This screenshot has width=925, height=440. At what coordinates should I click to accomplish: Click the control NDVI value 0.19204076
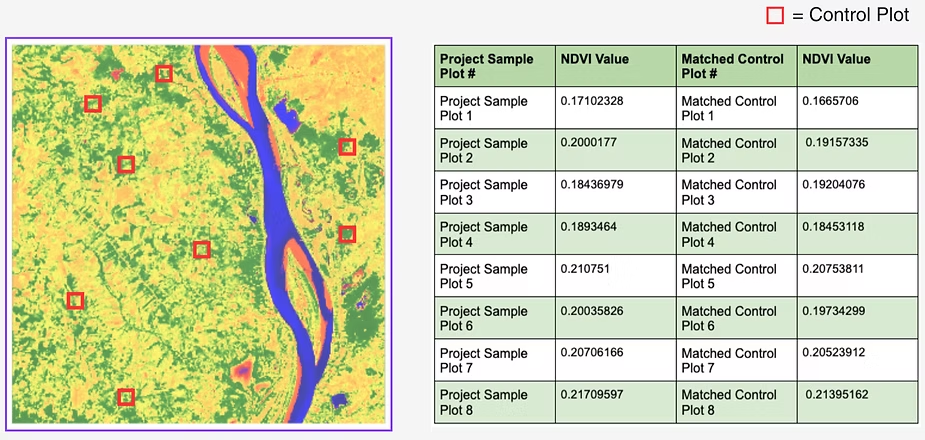point(834,185)
